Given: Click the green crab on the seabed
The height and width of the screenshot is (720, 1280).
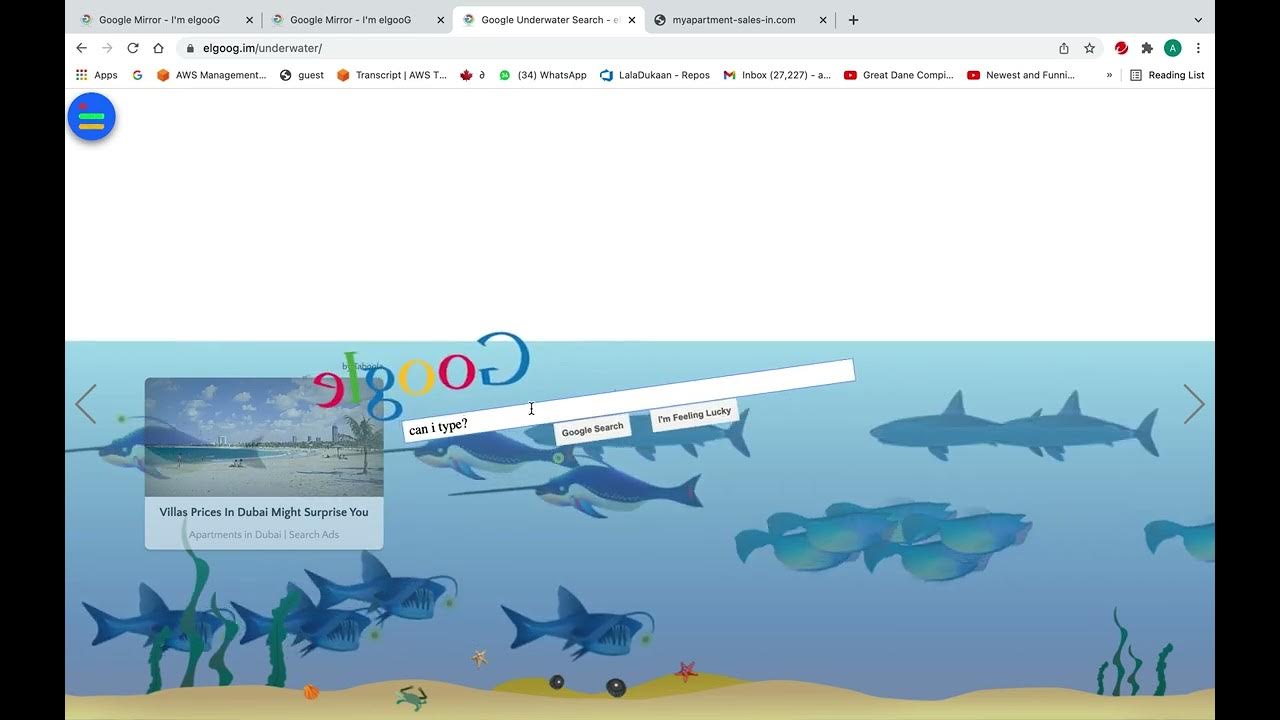Looking at the screenshot, I should (411, 697).
